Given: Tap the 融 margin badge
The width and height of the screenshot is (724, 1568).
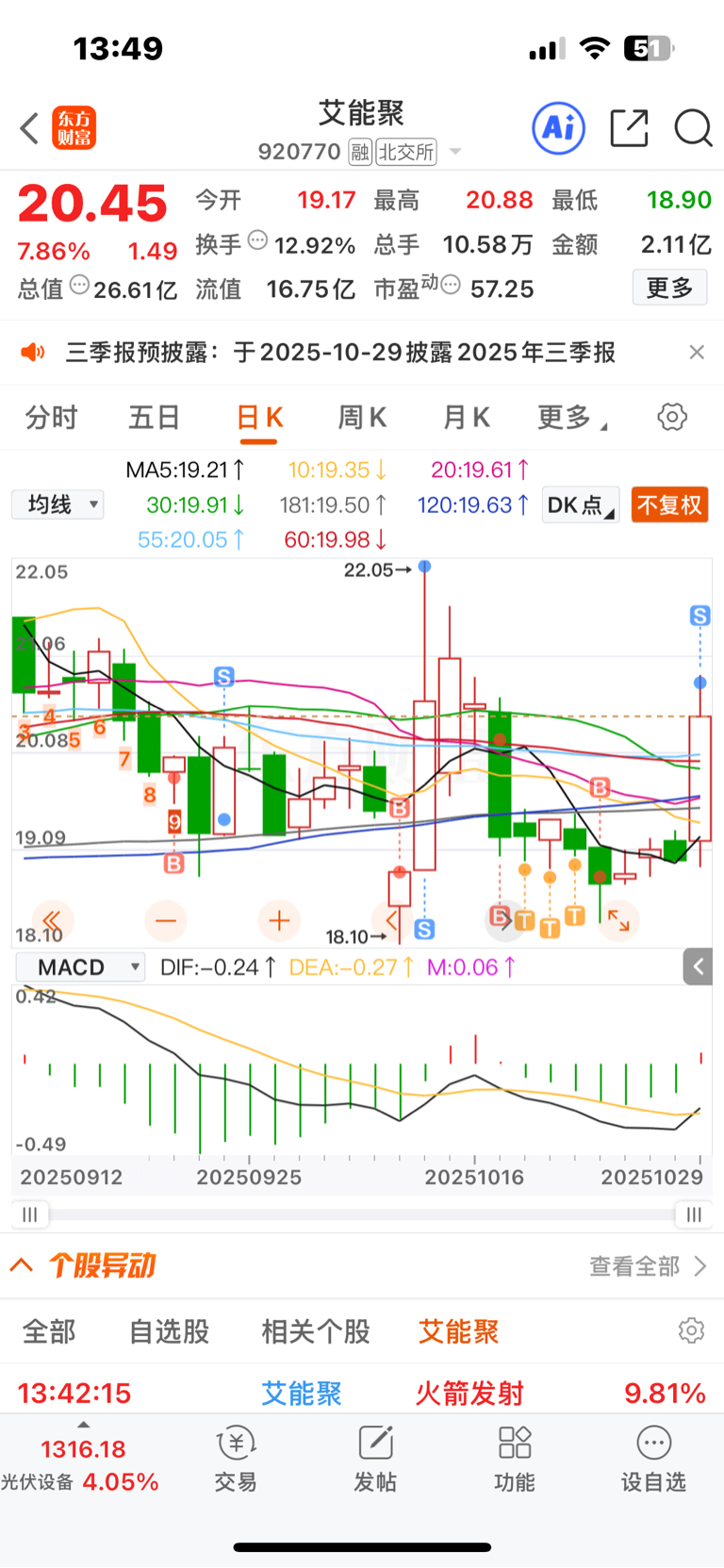Looking at the screenshot, I should point(360,152).
